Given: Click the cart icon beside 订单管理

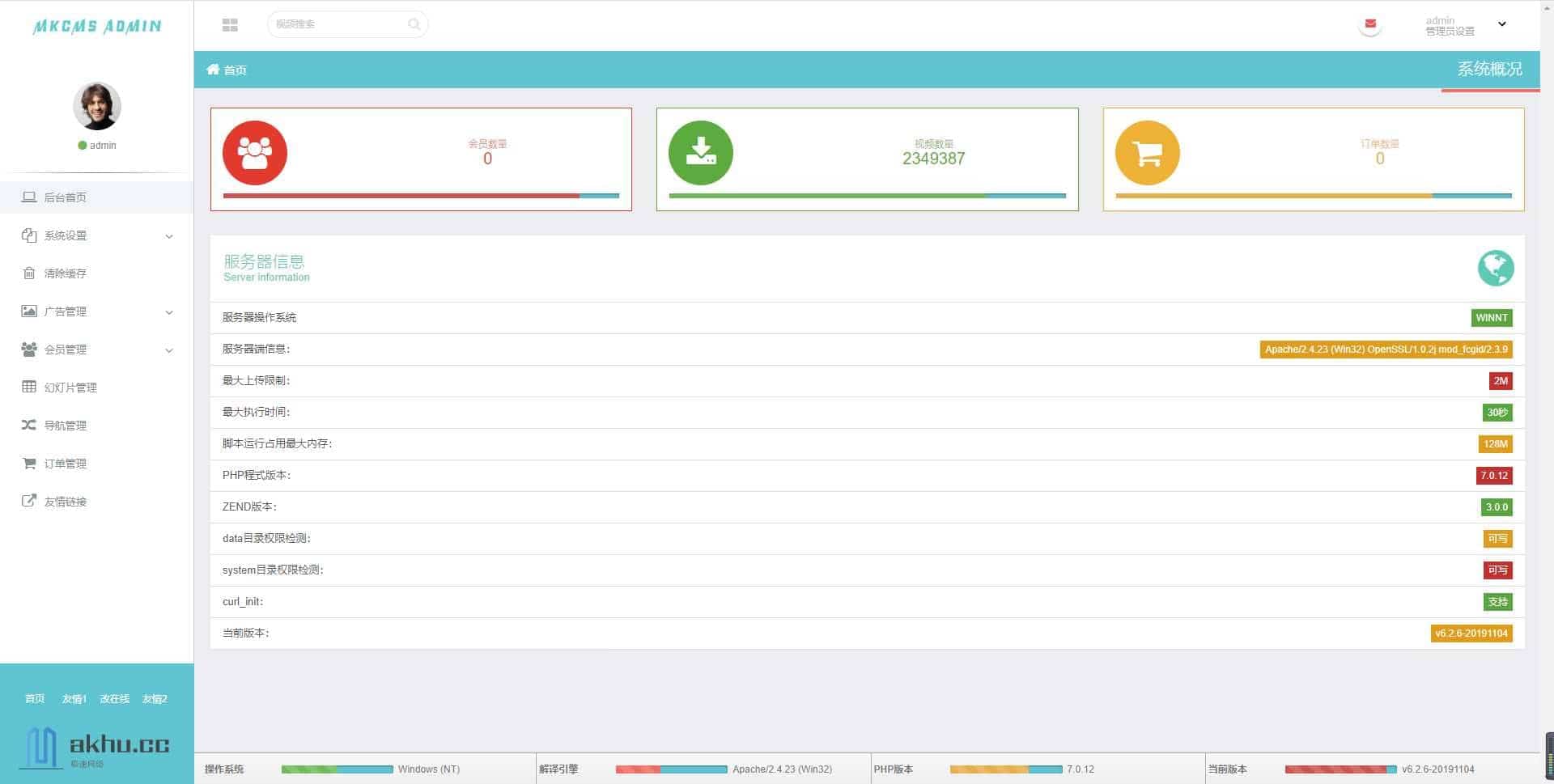Looking at the screenshot, I should pyautogui.click(x=29, y=463).
